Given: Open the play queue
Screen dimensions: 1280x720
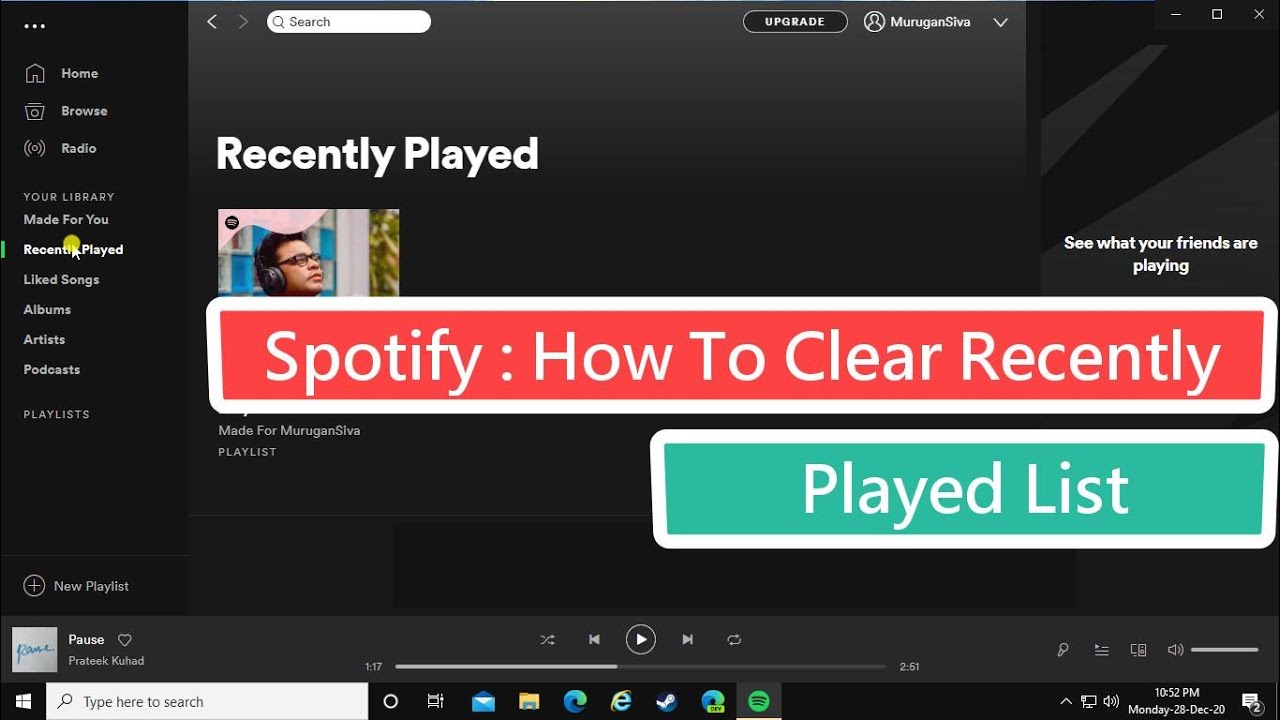Looking at the screenshot, I should point(1101,650).
